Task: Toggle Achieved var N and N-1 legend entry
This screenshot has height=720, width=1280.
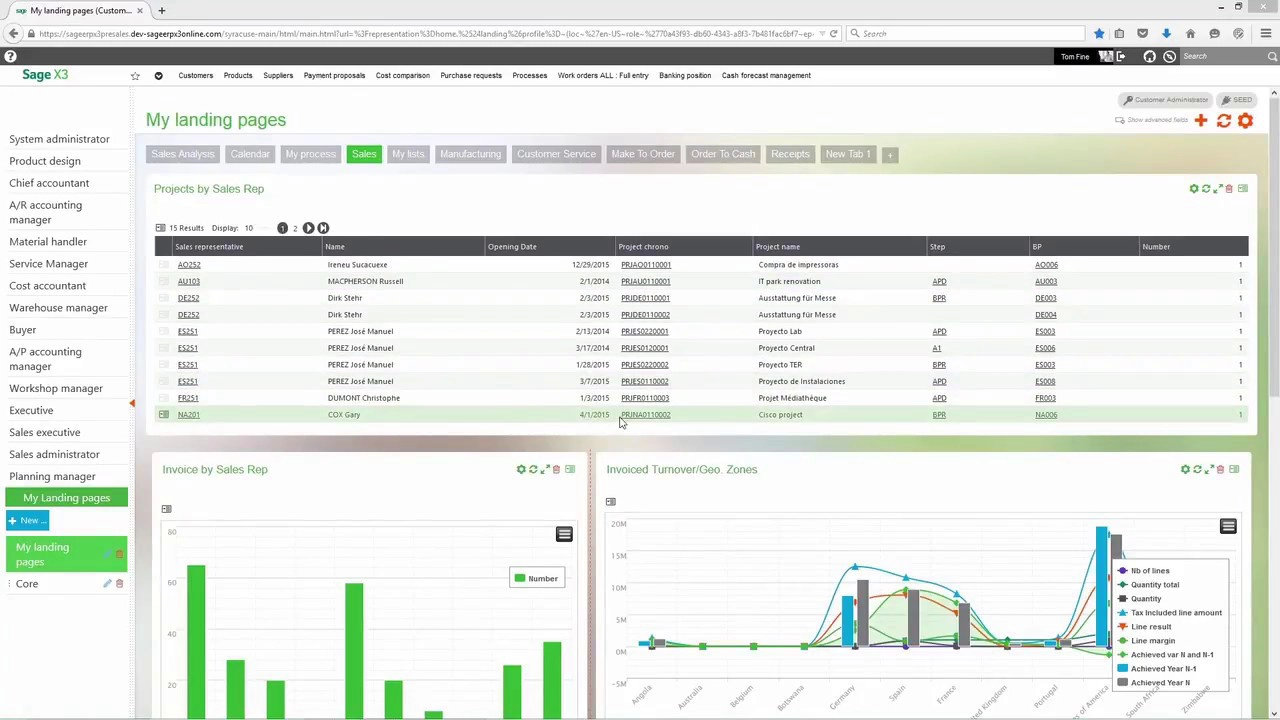Action: tap(1165, 654)
